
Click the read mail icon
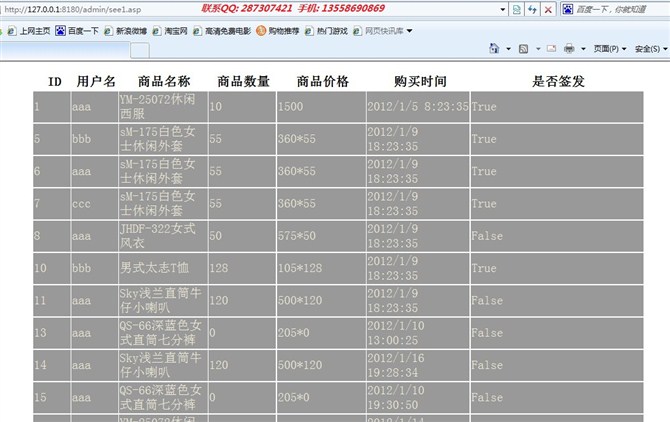click(551, 48)
